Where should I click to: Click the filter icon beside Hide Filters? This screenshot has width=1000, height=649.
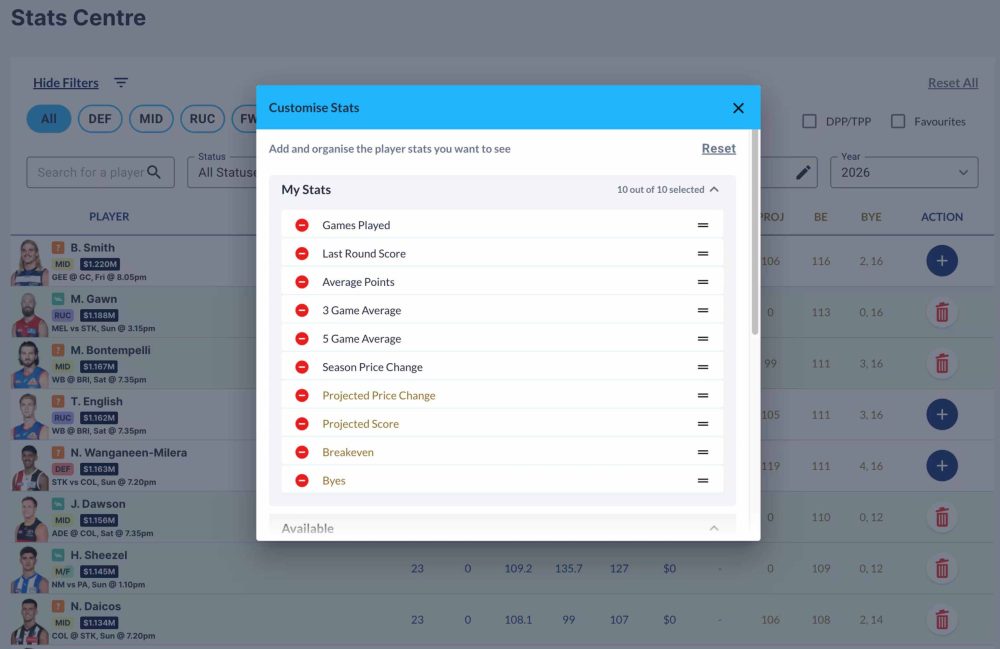pos(121,83)
